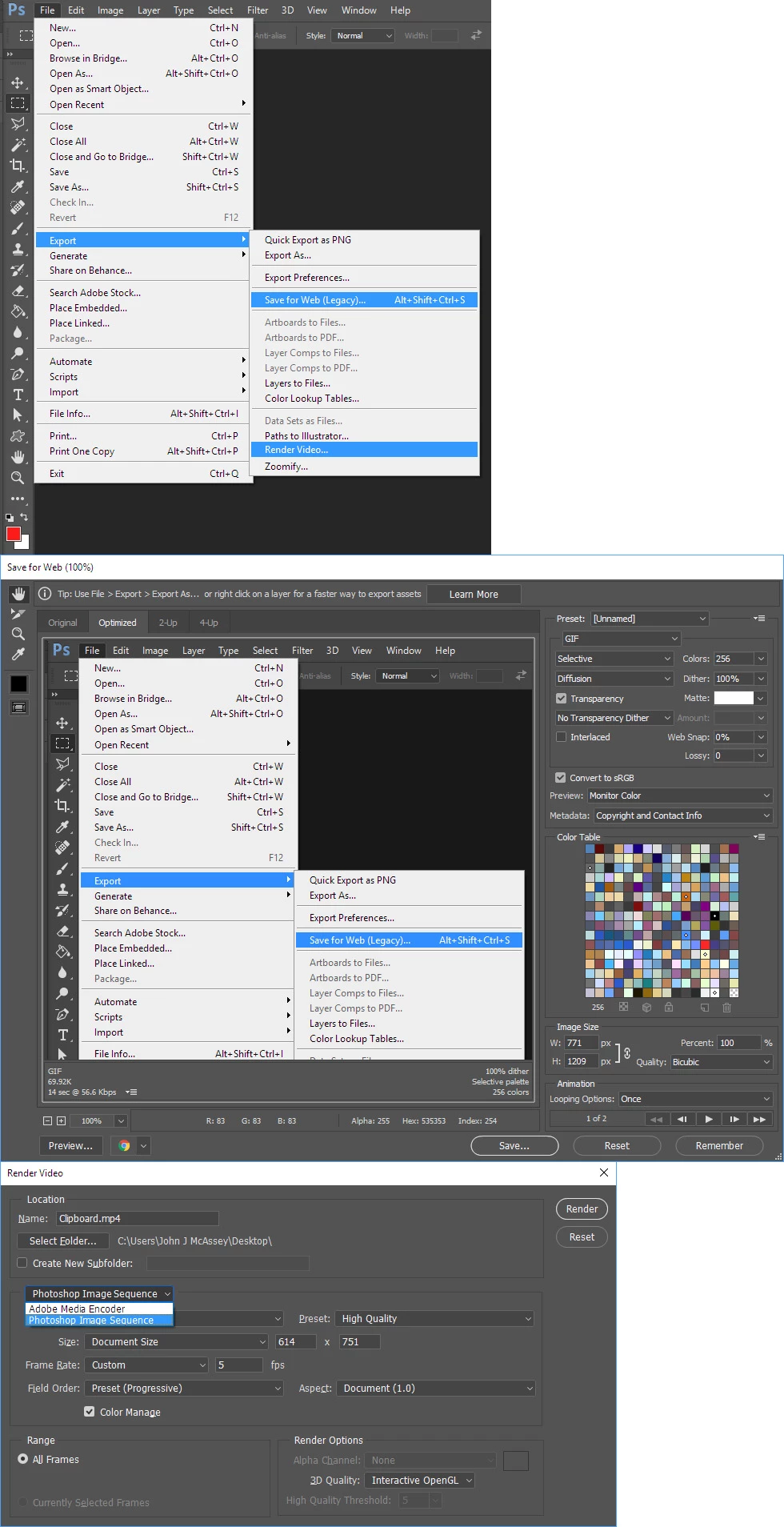784x1527 pixels.
Task: Open the Quality Bicubic dropdown
Action: pyautogui.click(x=722, y=1062)
